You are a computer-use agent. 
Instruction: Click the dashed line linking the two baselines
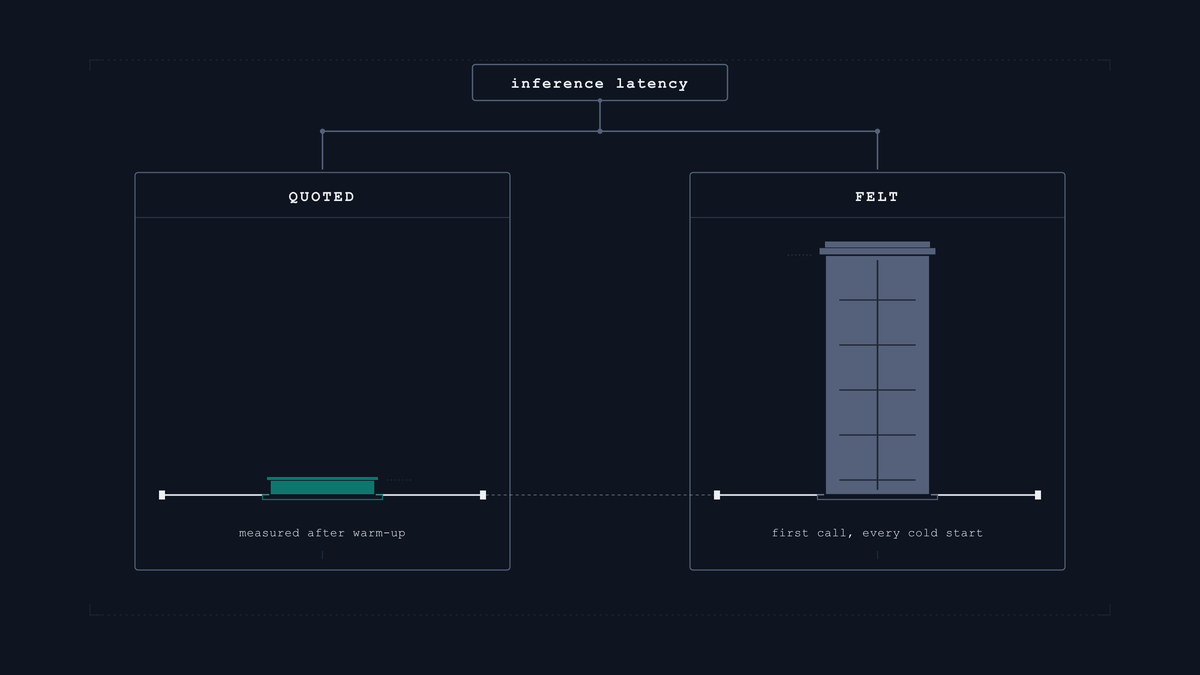tap(600, 495)
